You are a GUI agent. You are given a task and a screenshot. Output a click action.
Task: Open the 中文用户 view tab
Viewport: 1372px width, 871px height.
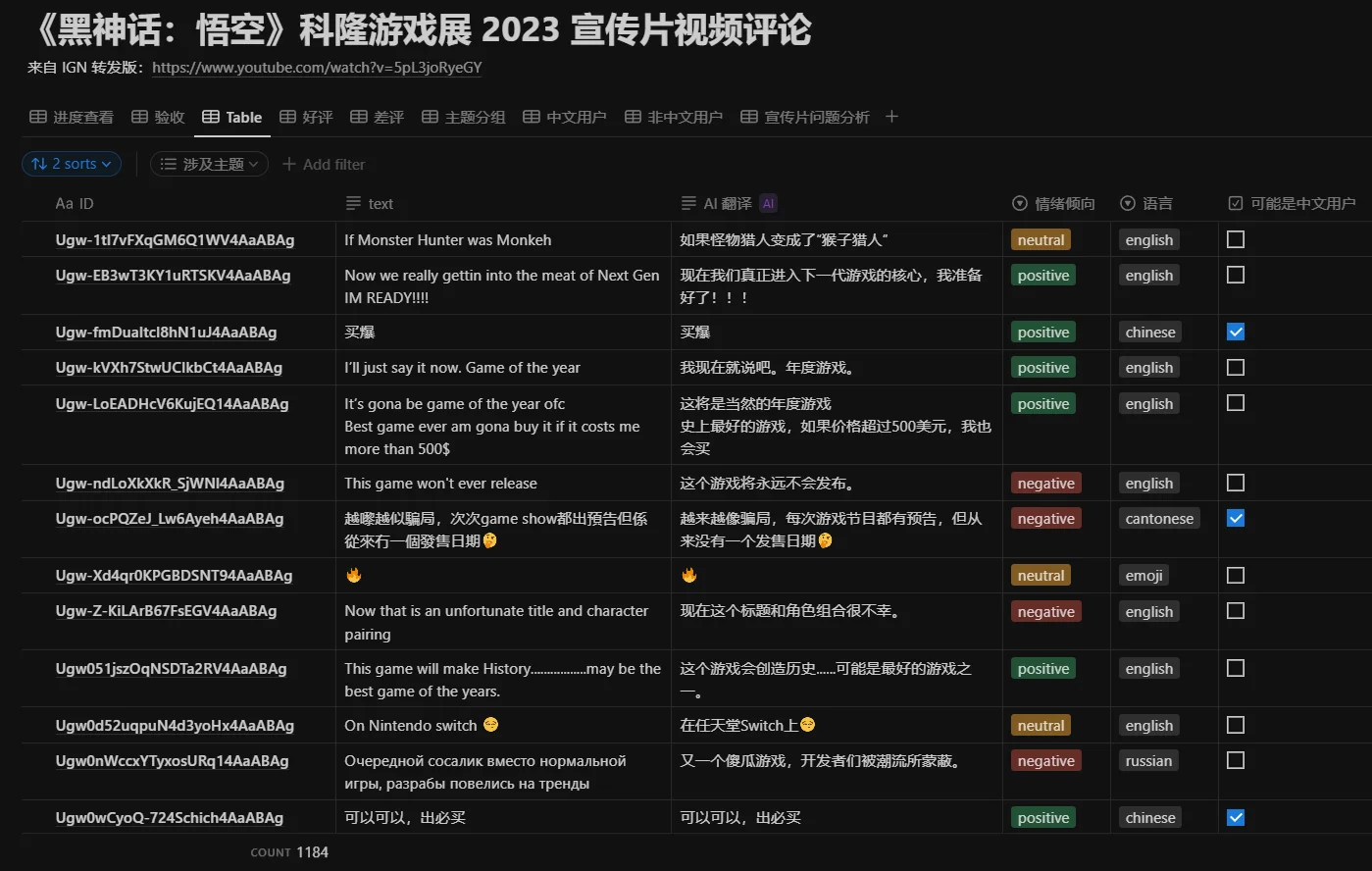point(564,117)
